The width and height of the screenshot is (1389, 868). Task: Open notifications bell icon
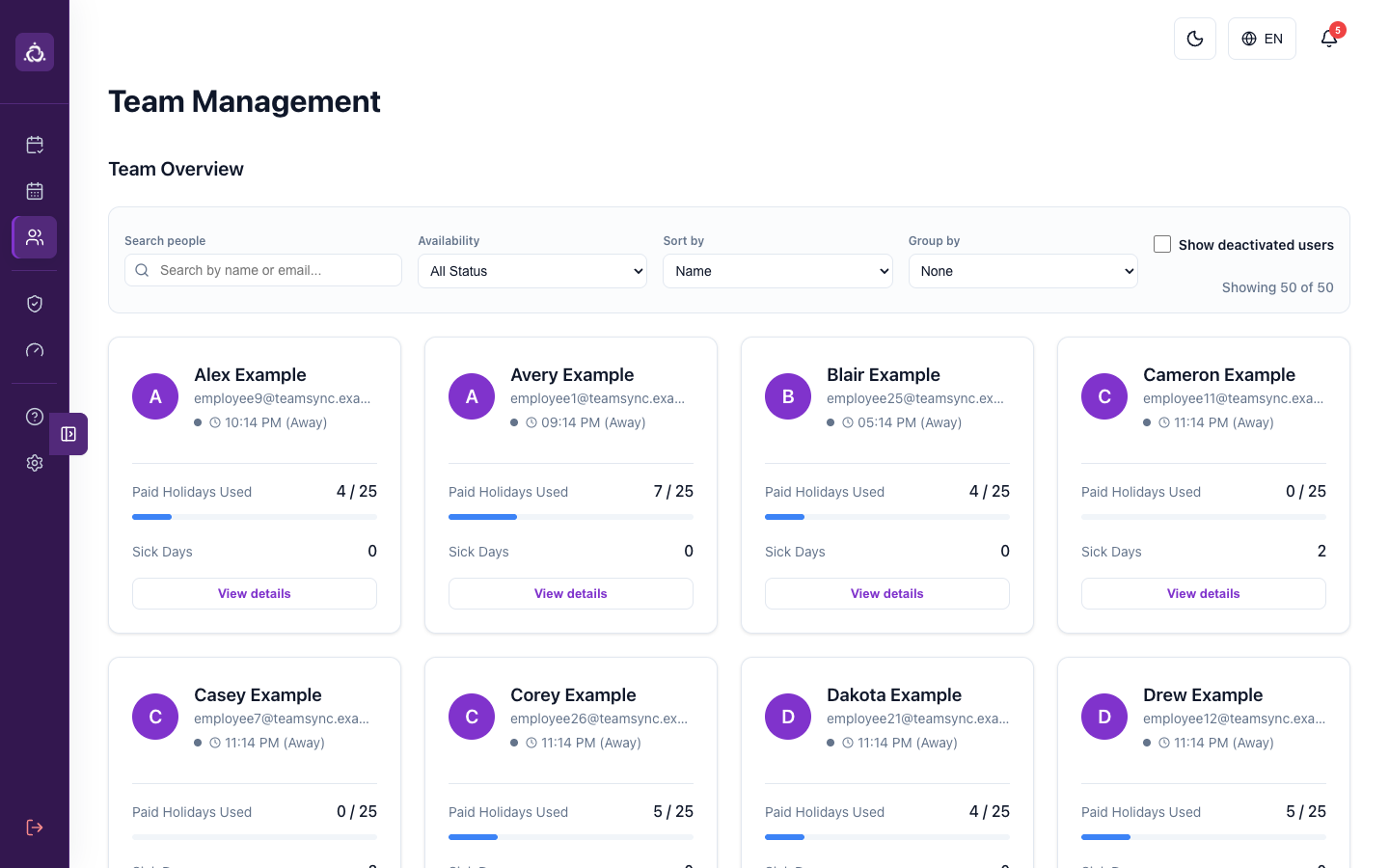[x=1329, y=39]
